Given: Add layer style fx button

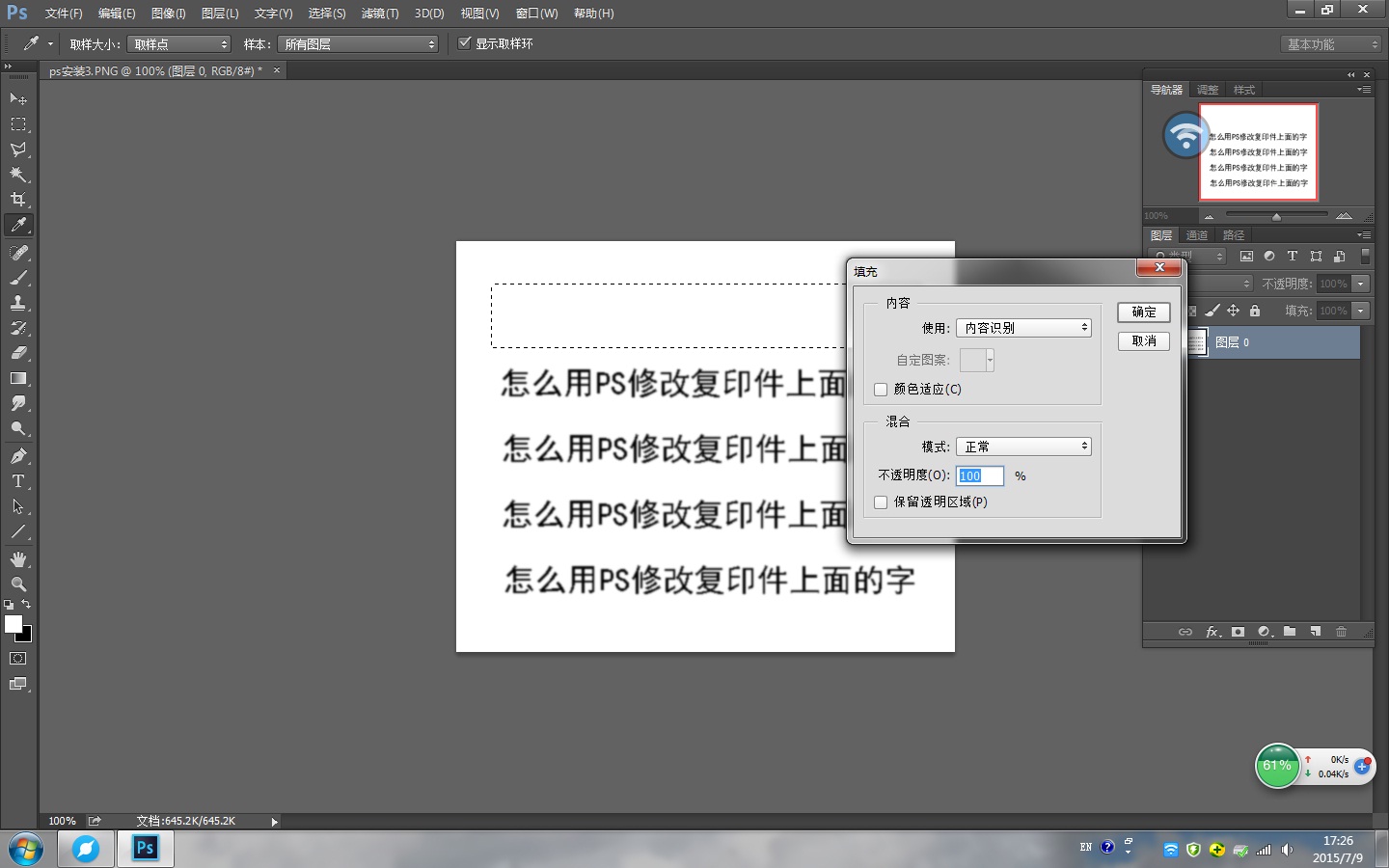Looking at the screenshot, I should (1213, 632).
